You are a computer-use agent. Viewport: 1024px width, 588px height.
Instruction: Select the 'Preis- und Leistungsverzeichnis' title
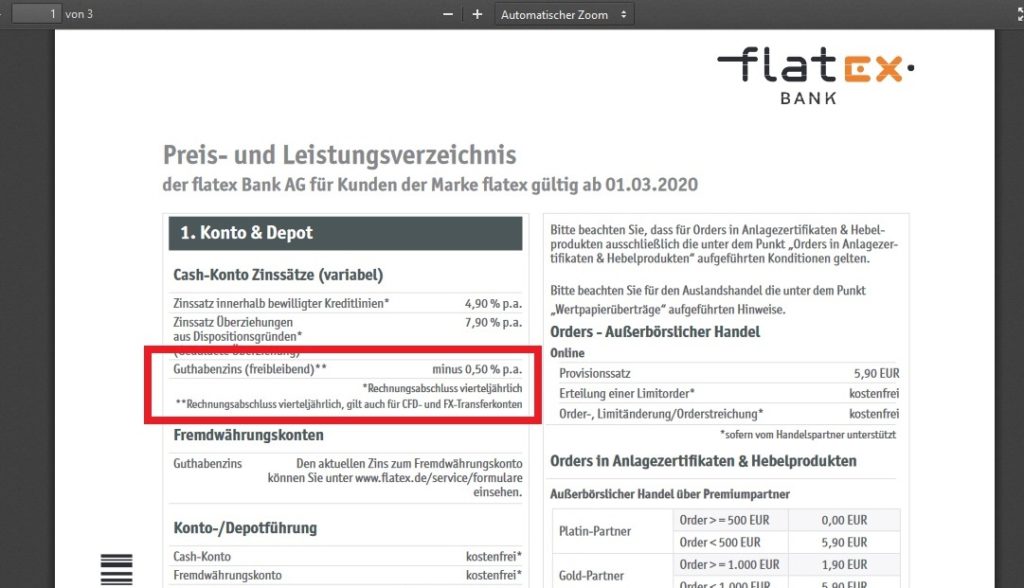(340, 155)
